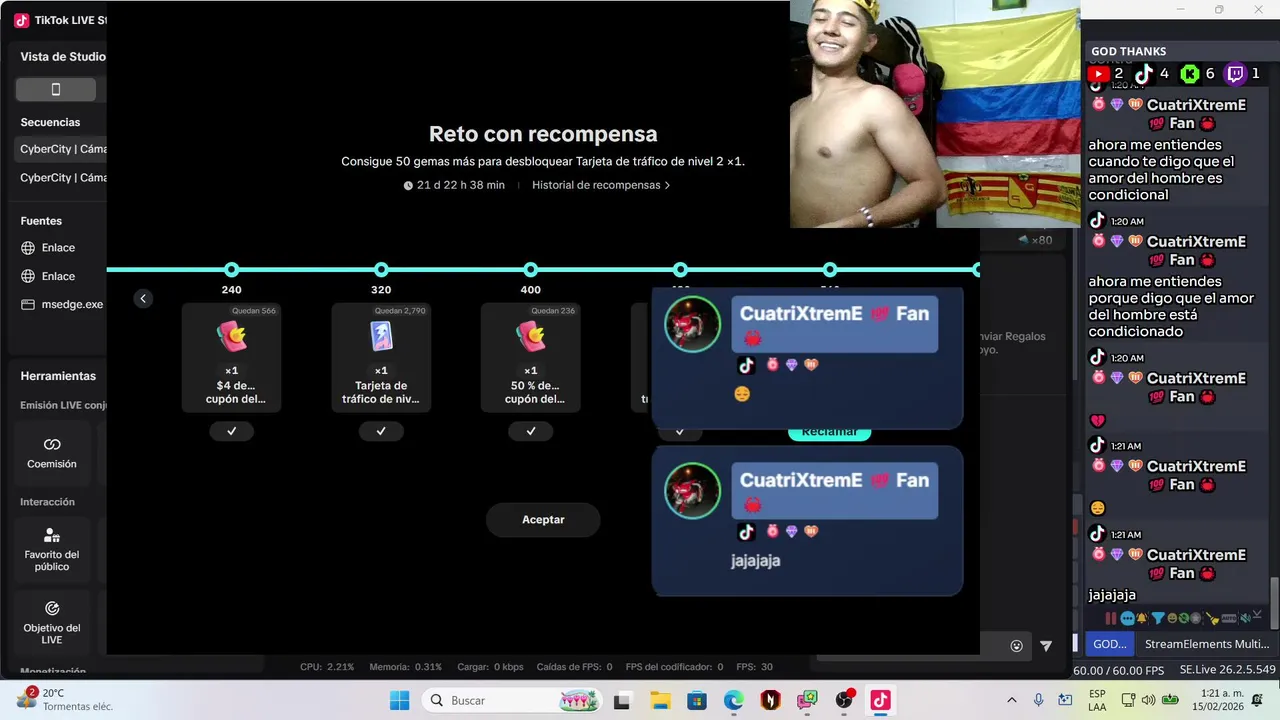Open the Windows Start menu

399,700
